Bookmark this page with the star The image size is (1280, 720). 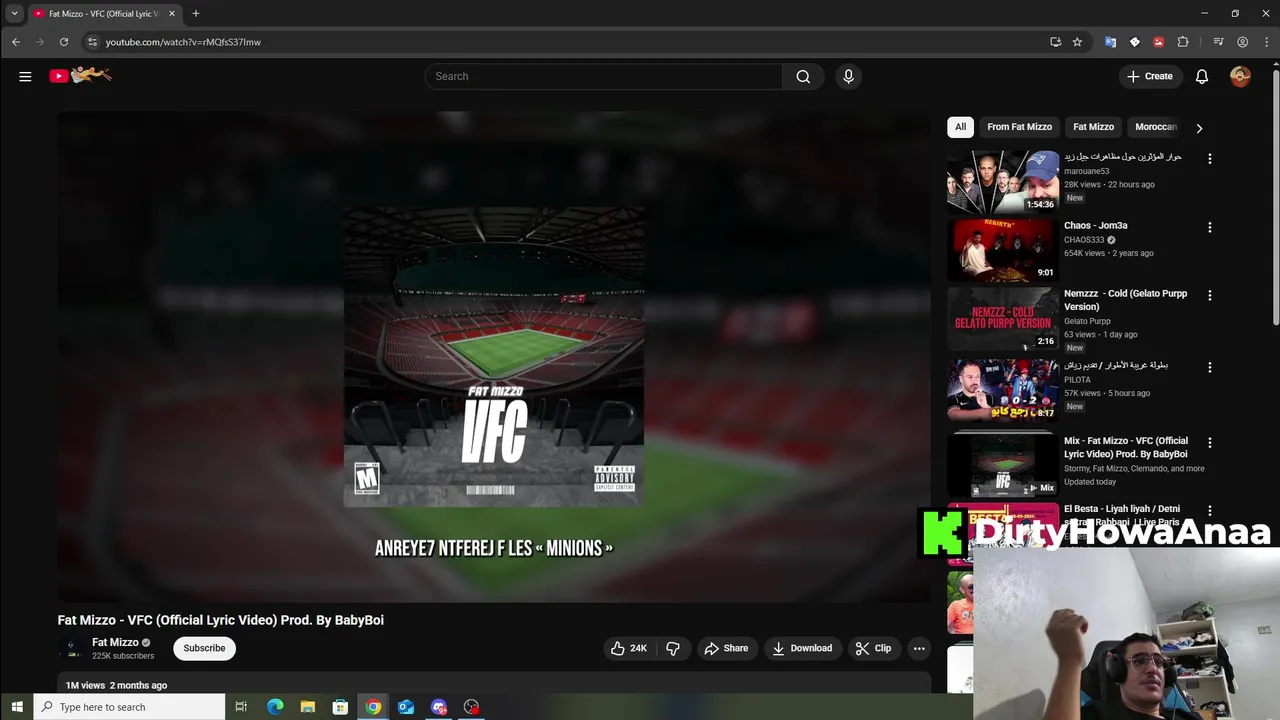point(1077,42)
